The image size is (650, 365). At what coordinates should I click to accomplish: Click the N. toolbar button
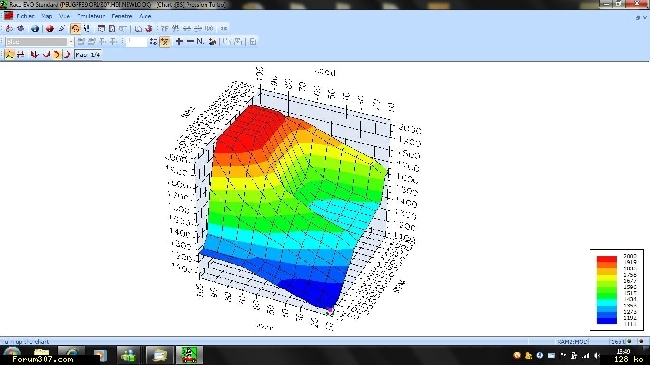pyautogui.click(x=200, y=41)
